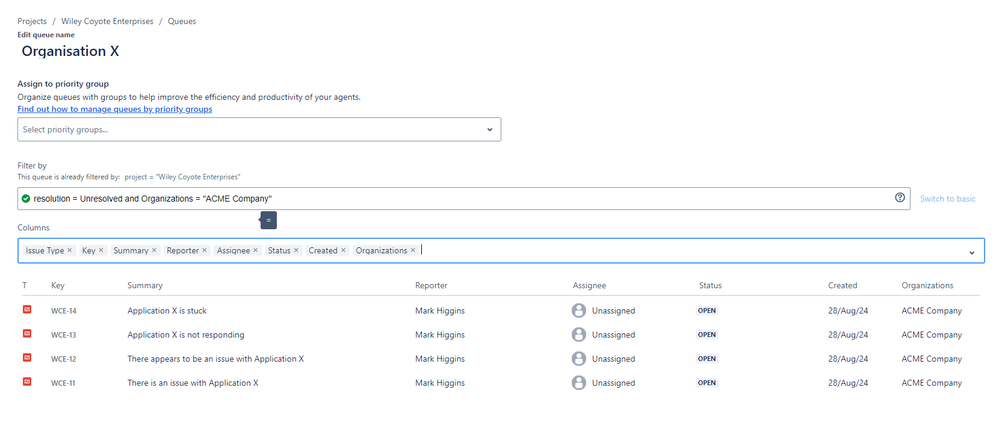Select summary 'Application X is not responding'
Viewport: 999px width, 423px height.
[x=185, y=334]
